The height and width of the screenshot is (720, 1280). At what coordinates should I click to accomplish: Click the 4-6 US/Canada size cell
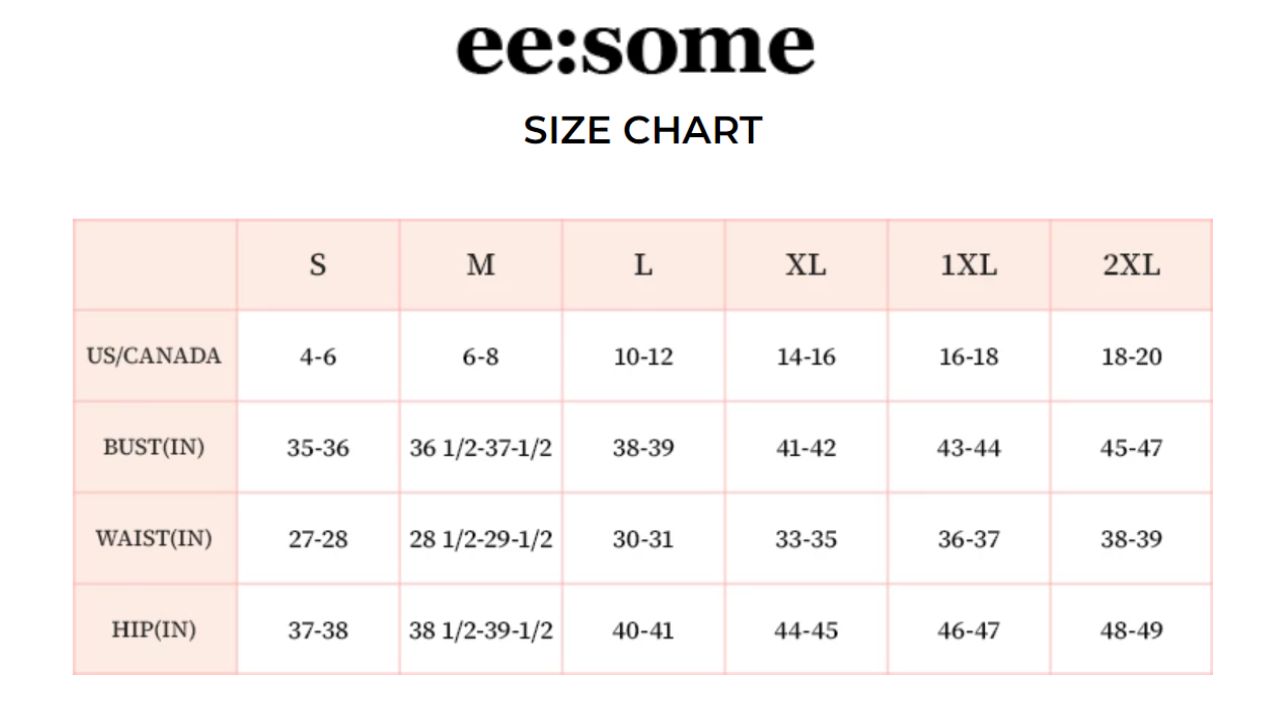(317, 357)
